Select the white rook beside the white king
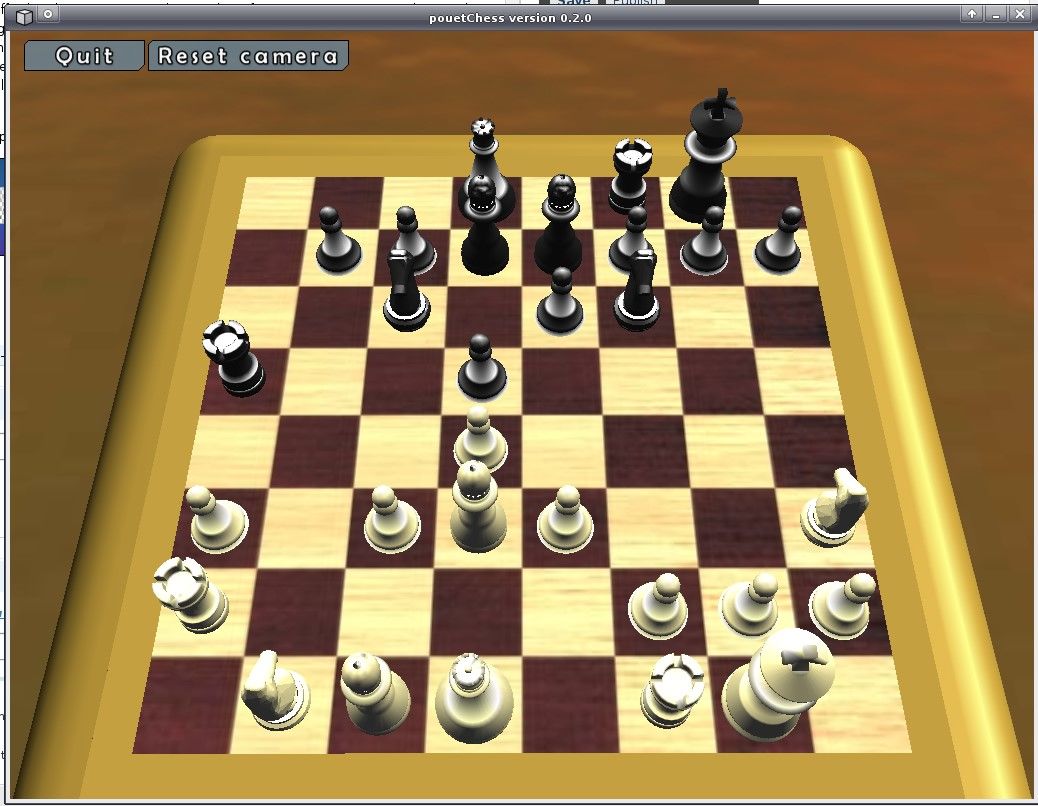Image resolution: width=1038 pixels, height=806 pixels. coord(671,689)
